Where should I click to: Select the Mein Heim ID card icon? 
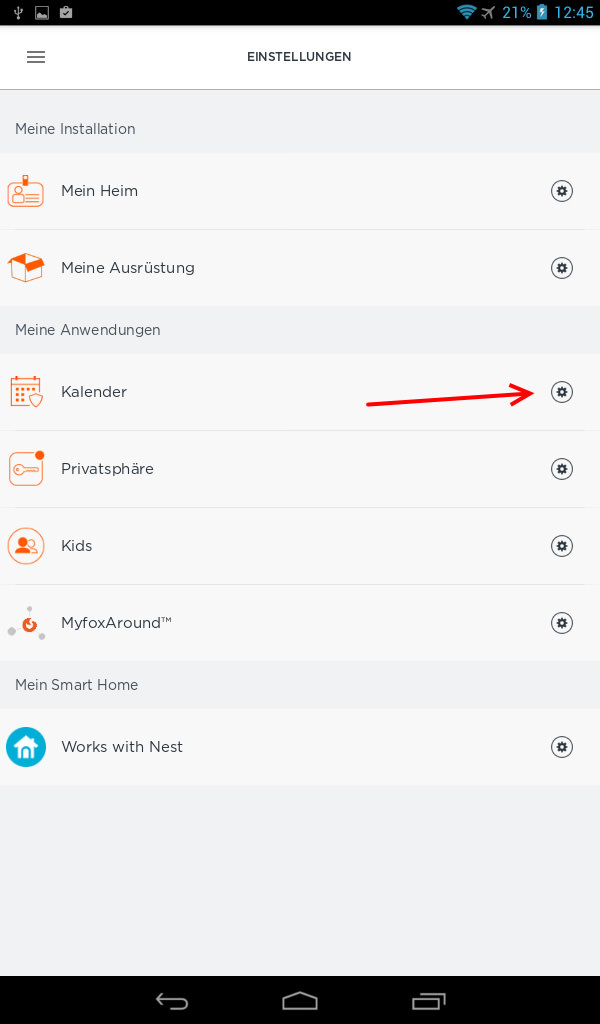point(25,191)
